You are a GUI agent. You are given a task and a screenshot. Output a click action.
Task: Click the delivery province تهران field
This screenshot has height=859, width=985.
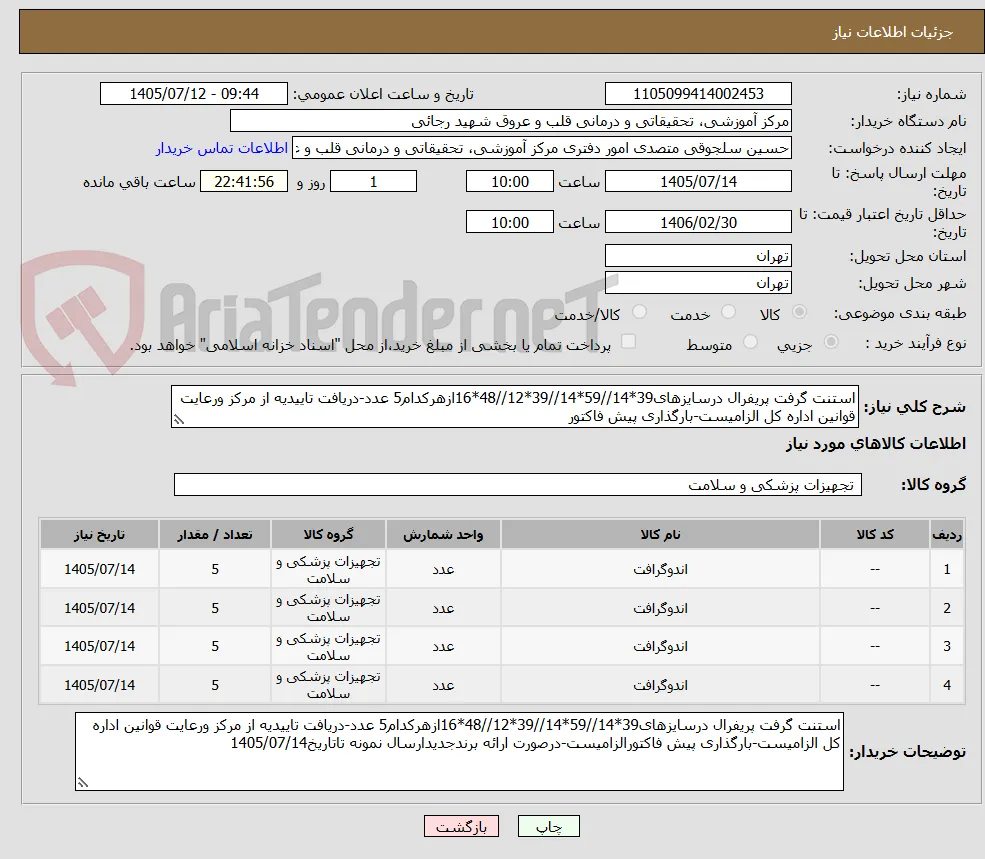(x=698, y=256)
